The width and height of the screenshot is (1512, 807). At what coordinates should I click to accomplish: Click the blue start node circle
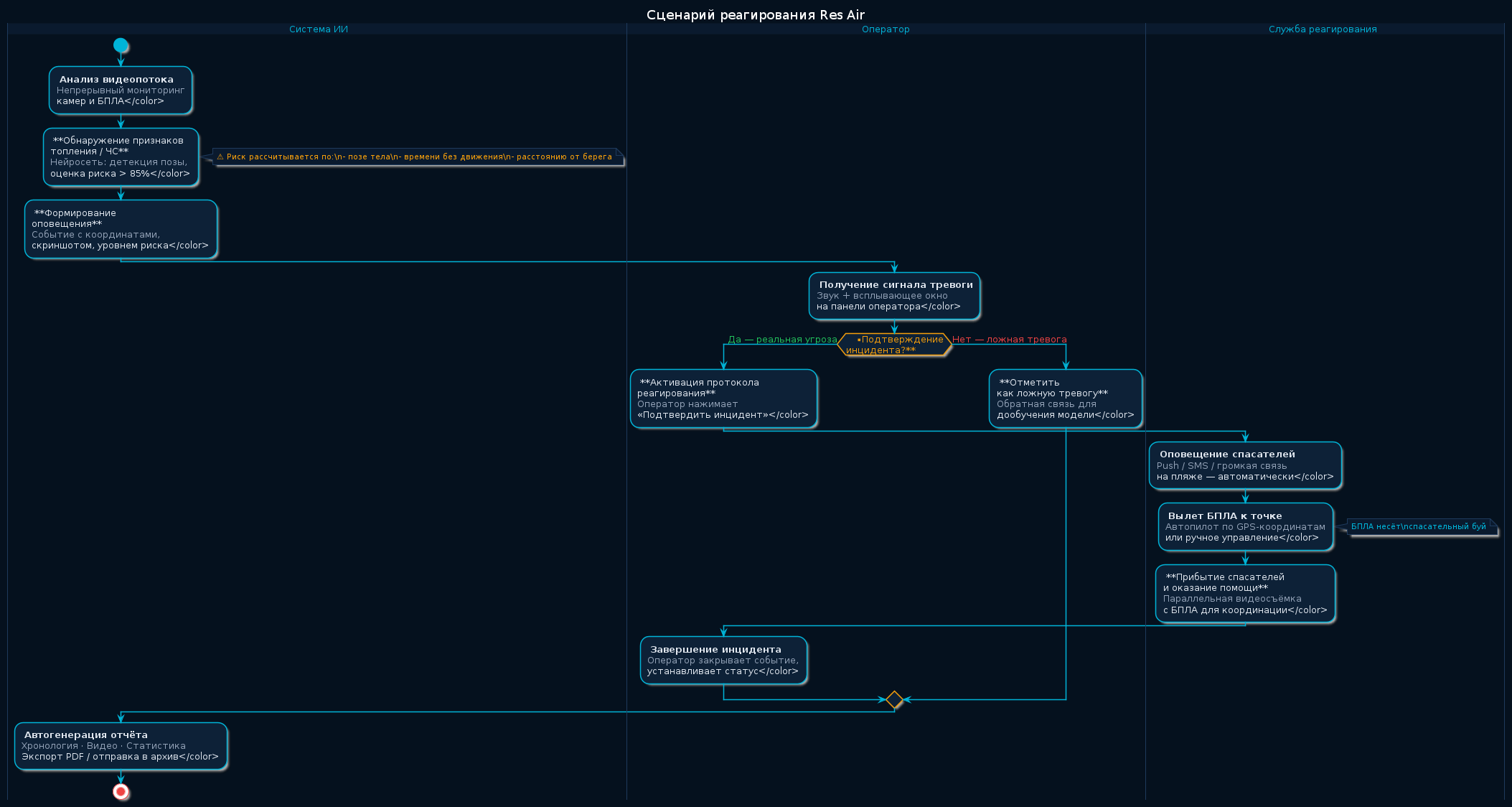point(121,45)
